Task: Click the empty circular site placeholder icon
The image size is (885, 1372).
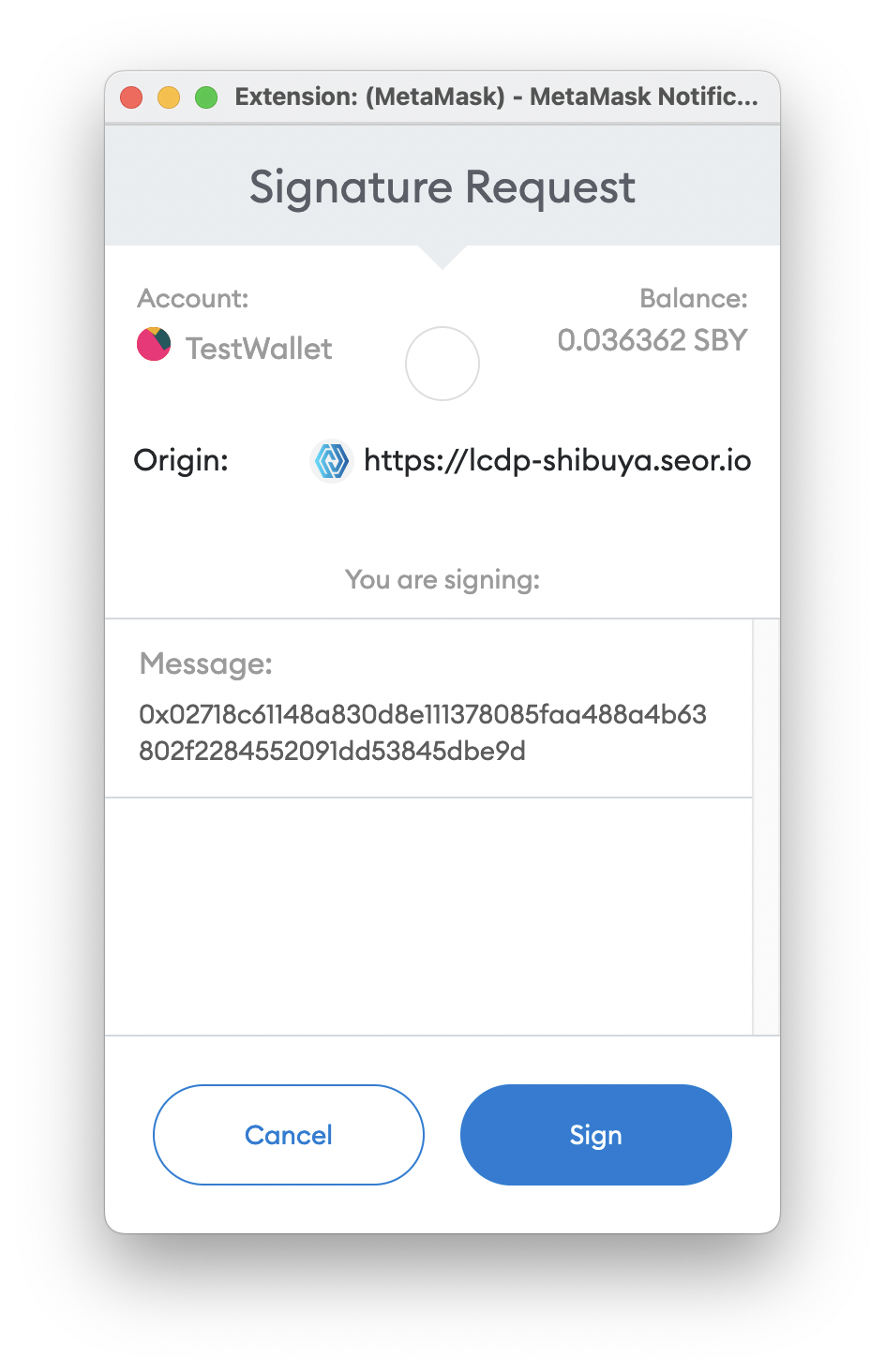Action: click(442, 364)
